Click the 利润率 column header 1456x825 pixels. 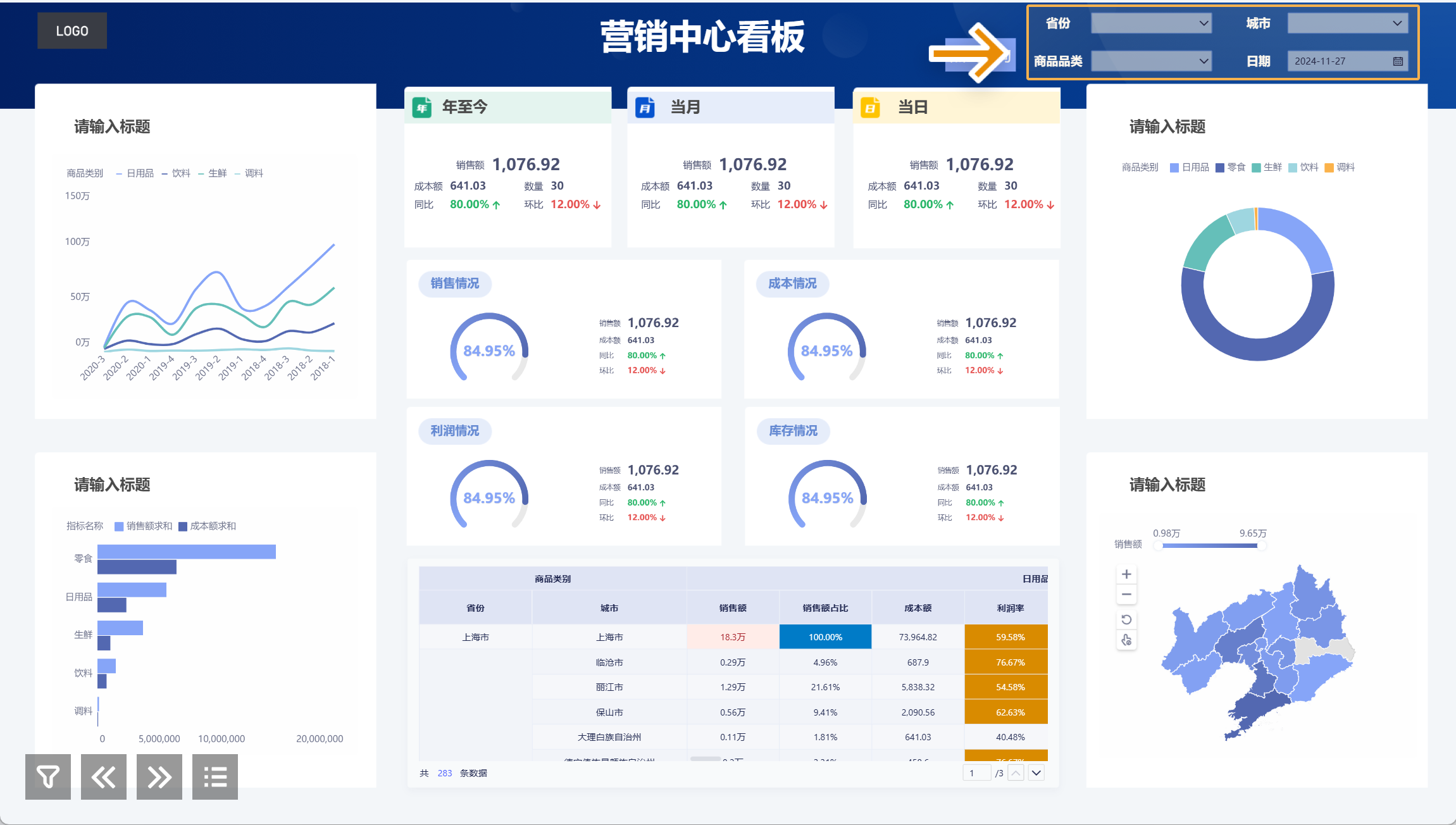(x=1010, y=608)
